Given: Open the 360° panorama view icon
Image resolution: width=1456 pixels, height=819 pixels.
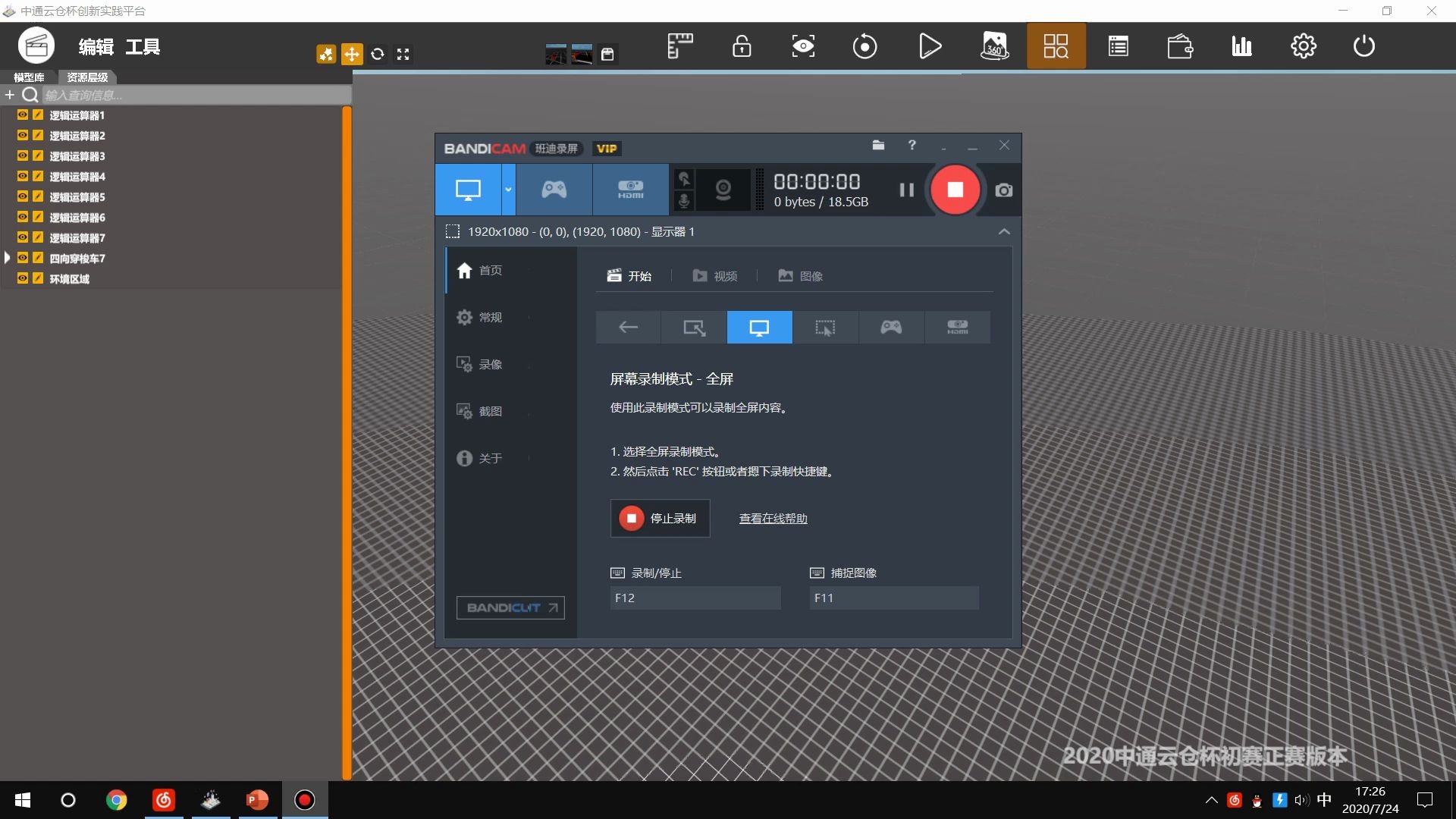Looking at the screenshot, I should point(994,45).
